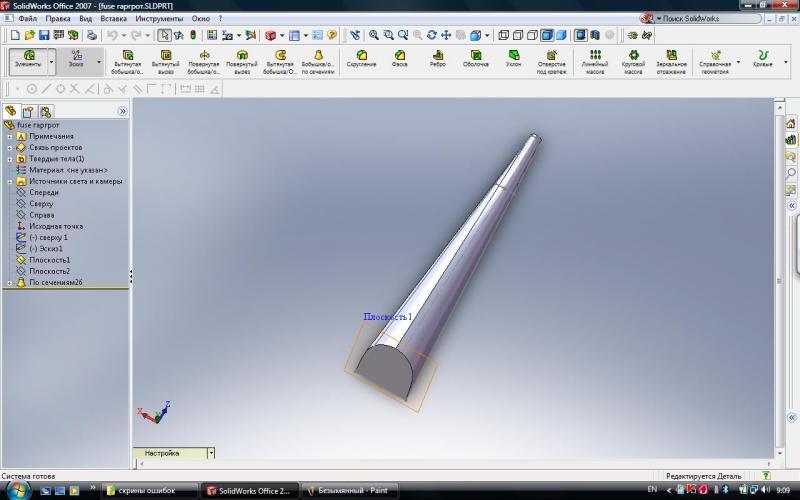
Task: Select the Shell (Оболочка) tool
Action: (x=475, y=58)
